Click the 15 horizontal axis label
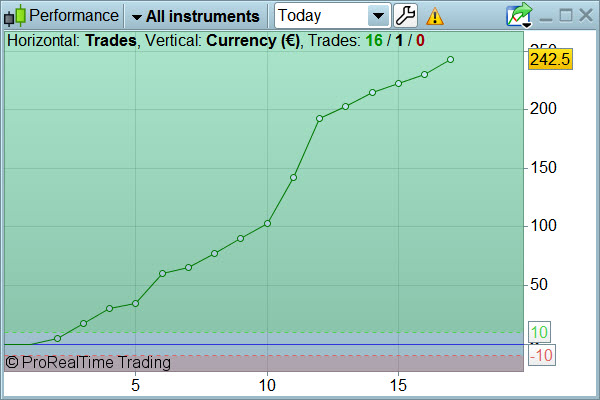 coord(398,385)
